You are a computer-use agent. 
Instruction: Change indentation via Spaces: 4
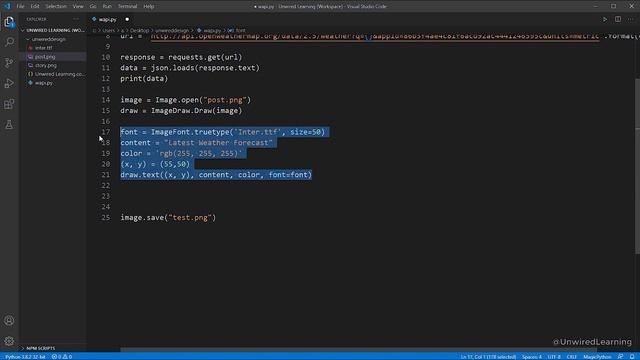point(531,357)
